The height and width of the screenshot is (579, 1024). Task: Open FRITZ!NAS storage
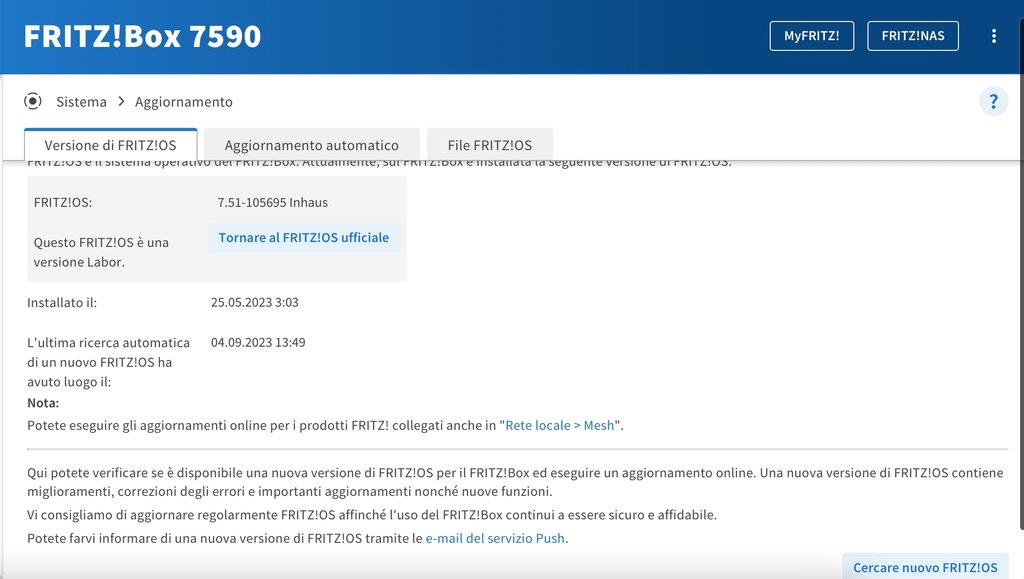pyautogui.click(x=913, y=36)
